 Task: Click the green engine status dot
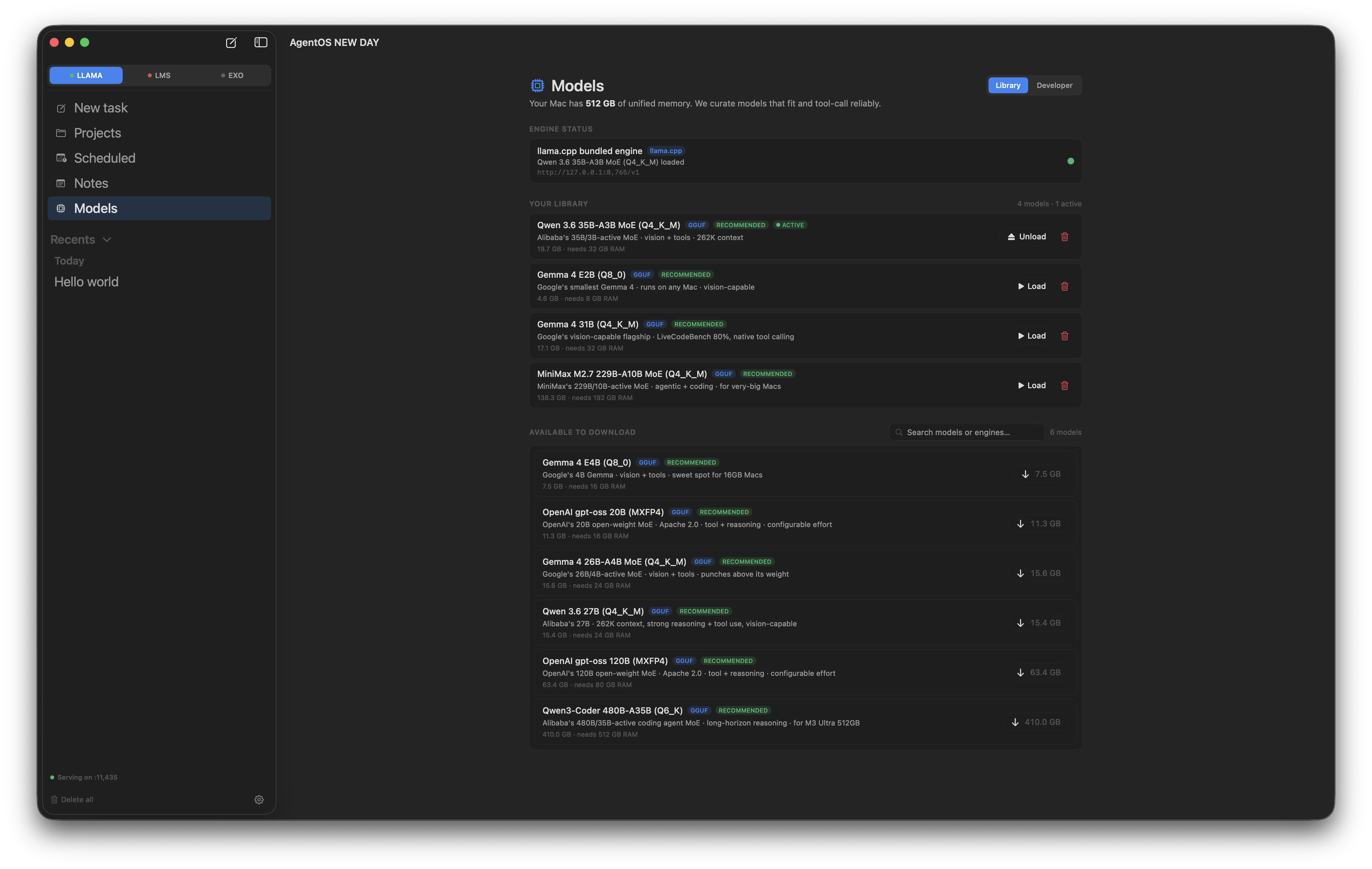1070,161
